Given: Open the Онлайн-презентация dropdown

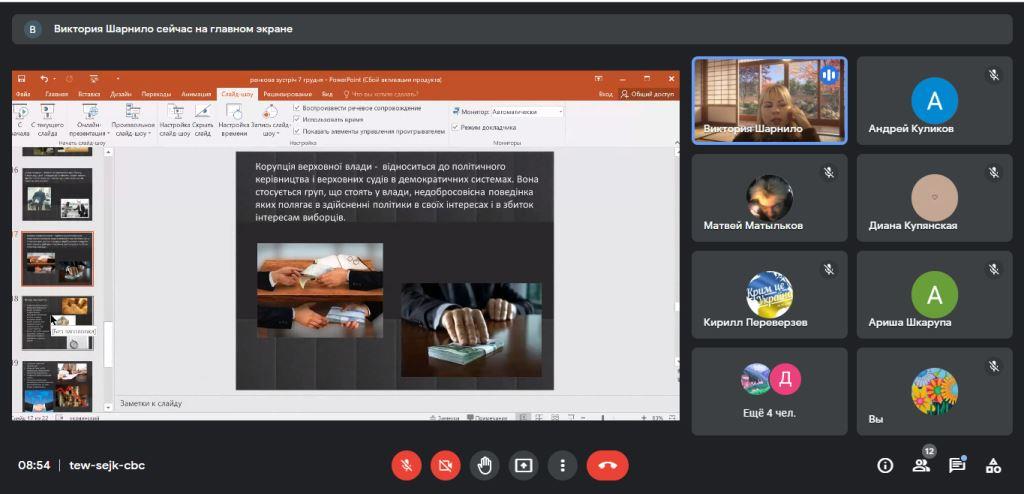Looking at the screenshot, I should click(89, 120).
